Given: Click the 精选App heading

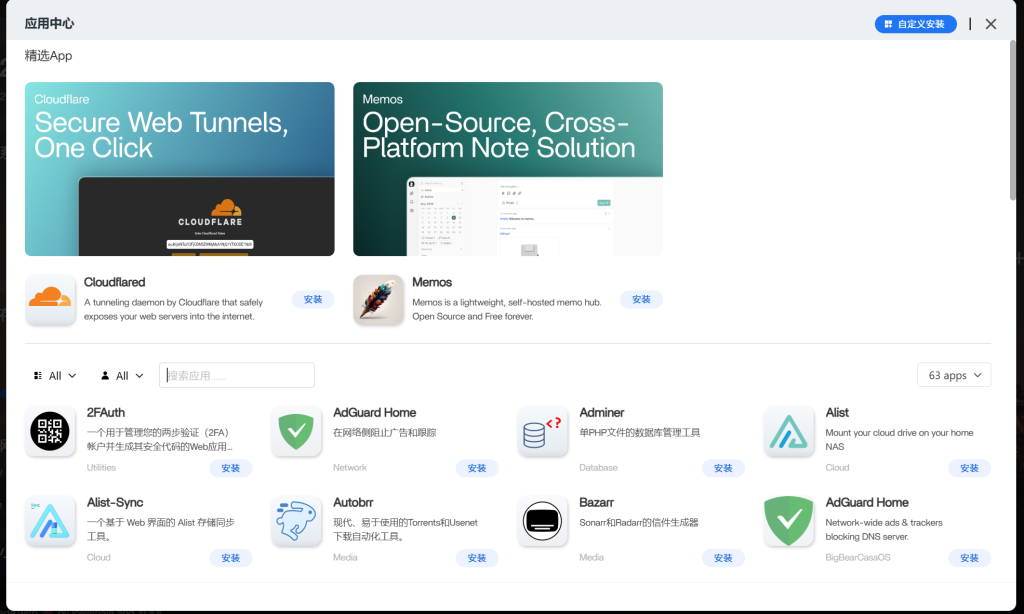Looking at the screenshot, I should tap(48, 56).
